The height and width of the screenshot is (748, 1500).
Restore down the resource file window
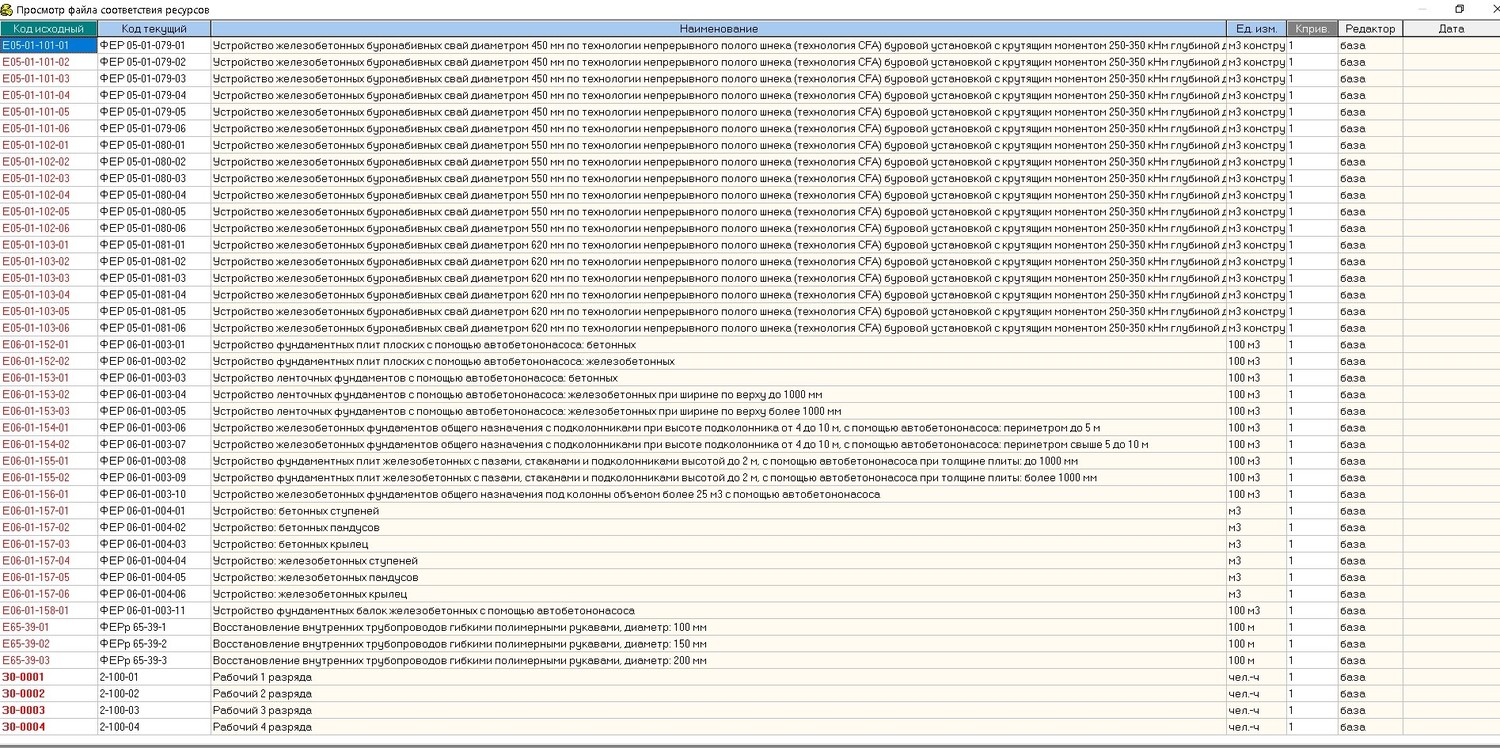coord(1459,9)
